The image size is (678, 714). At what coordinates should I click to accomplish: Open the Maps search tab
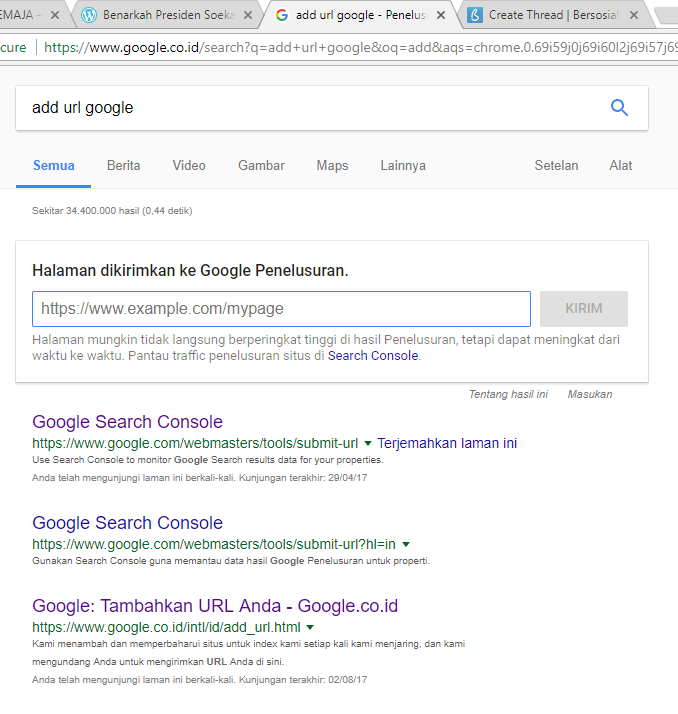point(332,165)
